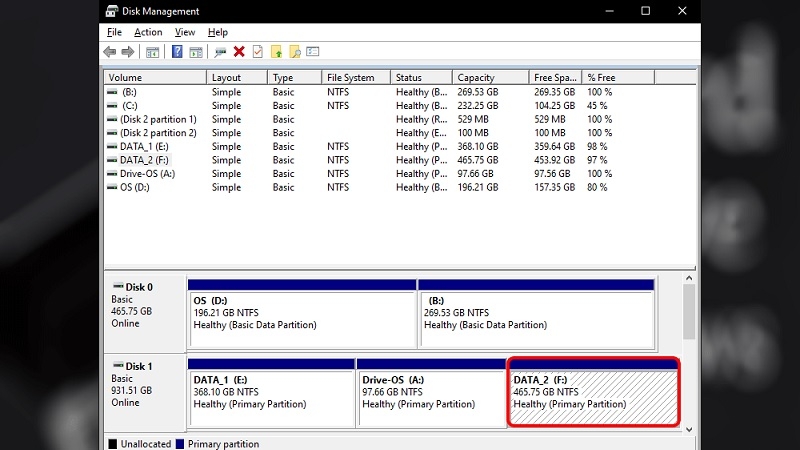Click the 232.25 GB capacity cell

pyautogui.click(x=478, y=106)
